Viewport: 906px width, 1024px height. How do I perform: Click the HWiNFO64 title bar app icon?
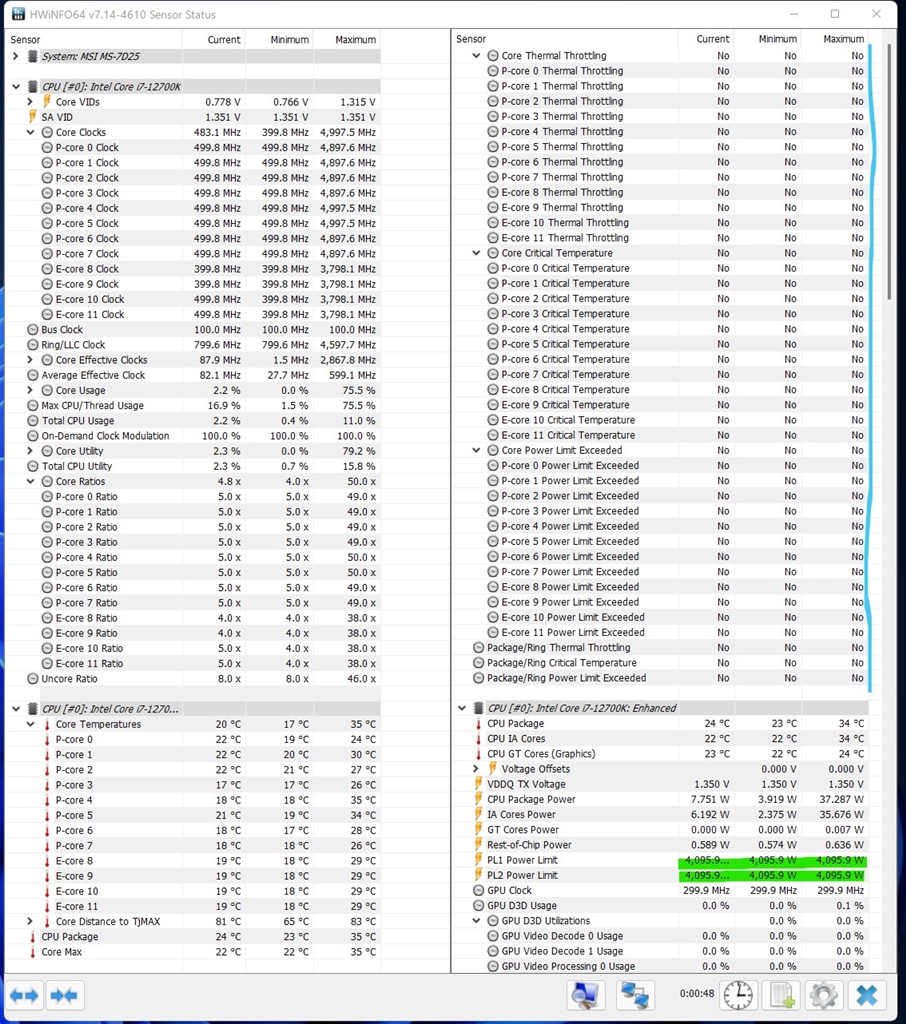[18, 14]
